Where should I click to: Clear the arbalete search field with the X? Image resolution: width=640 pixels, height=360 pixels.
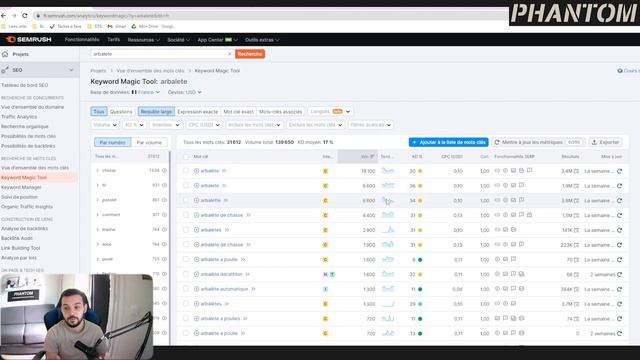pyautogui.click(x=229, y=54)
